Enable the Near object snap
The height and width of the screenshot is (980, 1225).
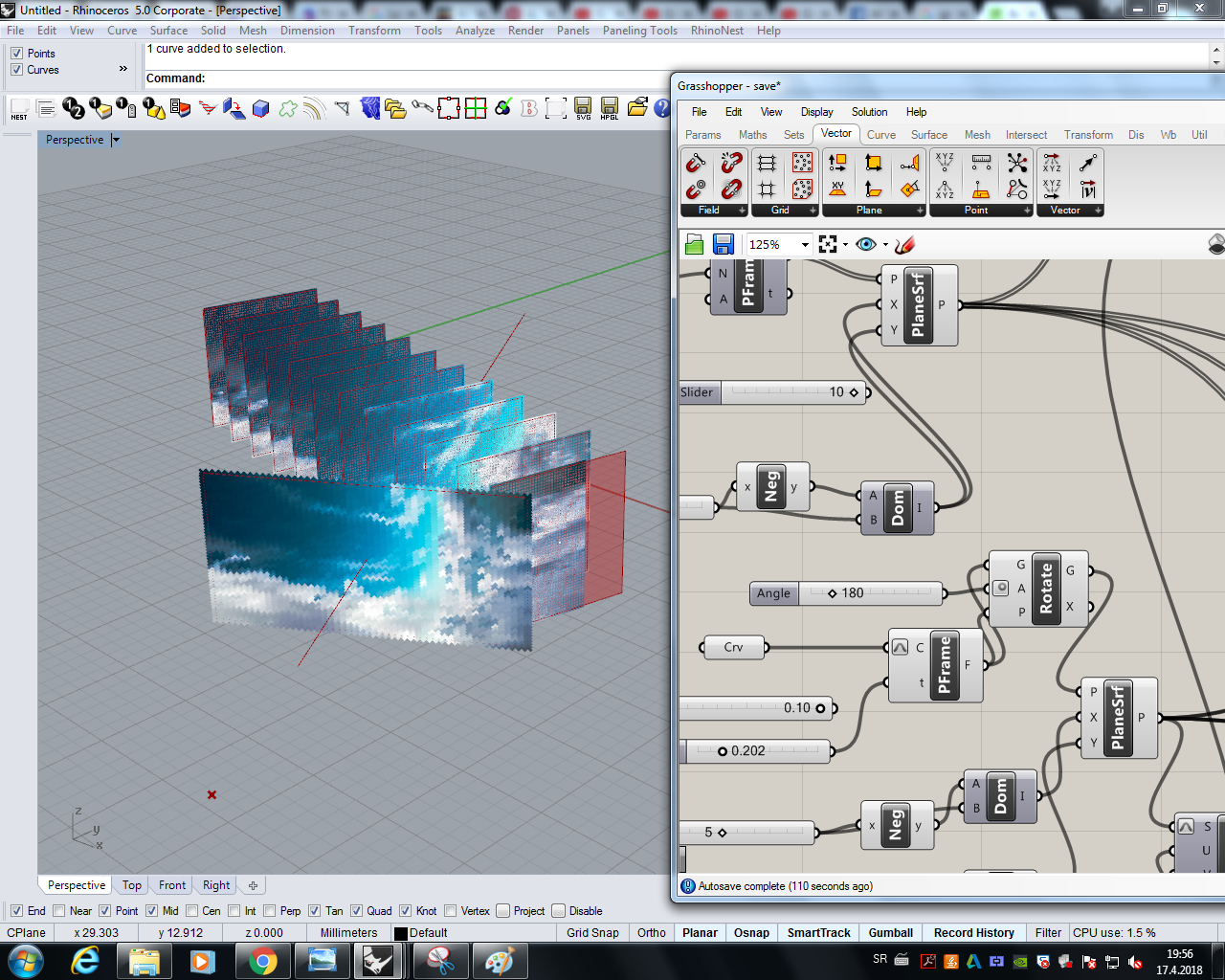pos(59,911)
